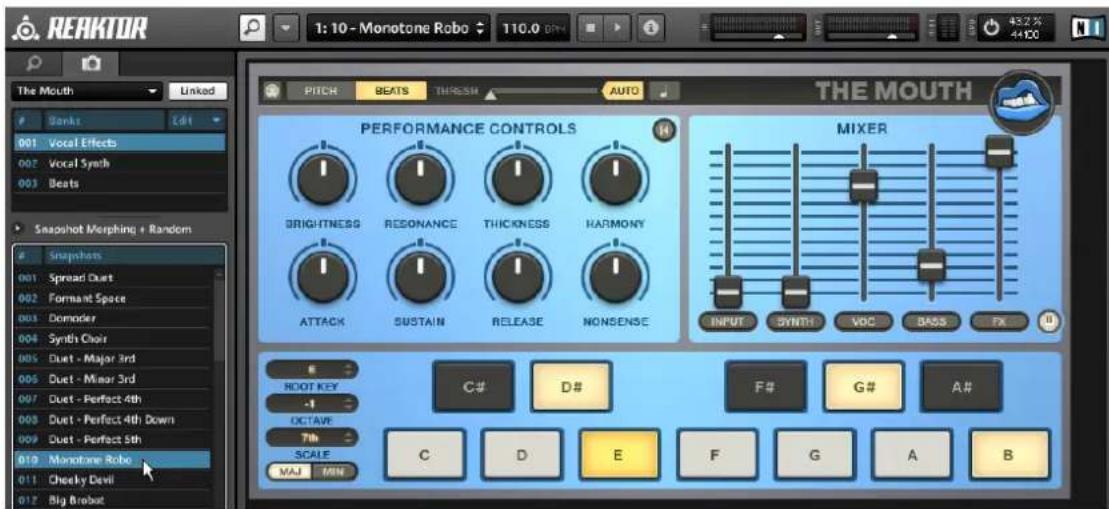Click the HARMONY knob

pos(615,180)
